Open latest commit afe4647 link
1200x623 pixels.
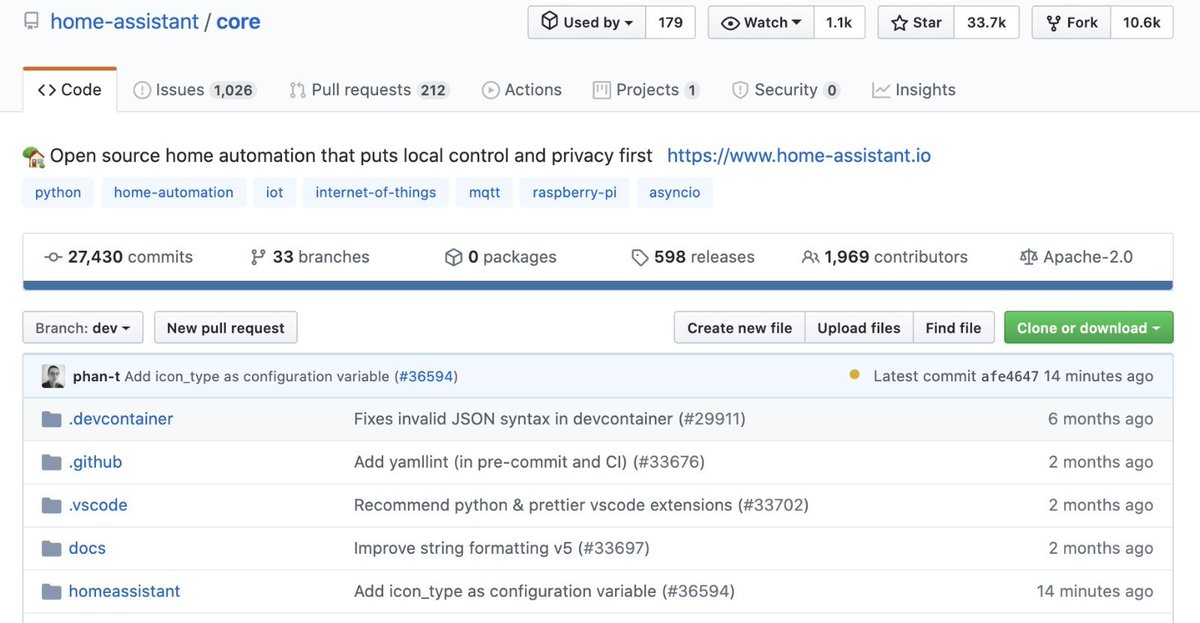(x=1010, y=376)
